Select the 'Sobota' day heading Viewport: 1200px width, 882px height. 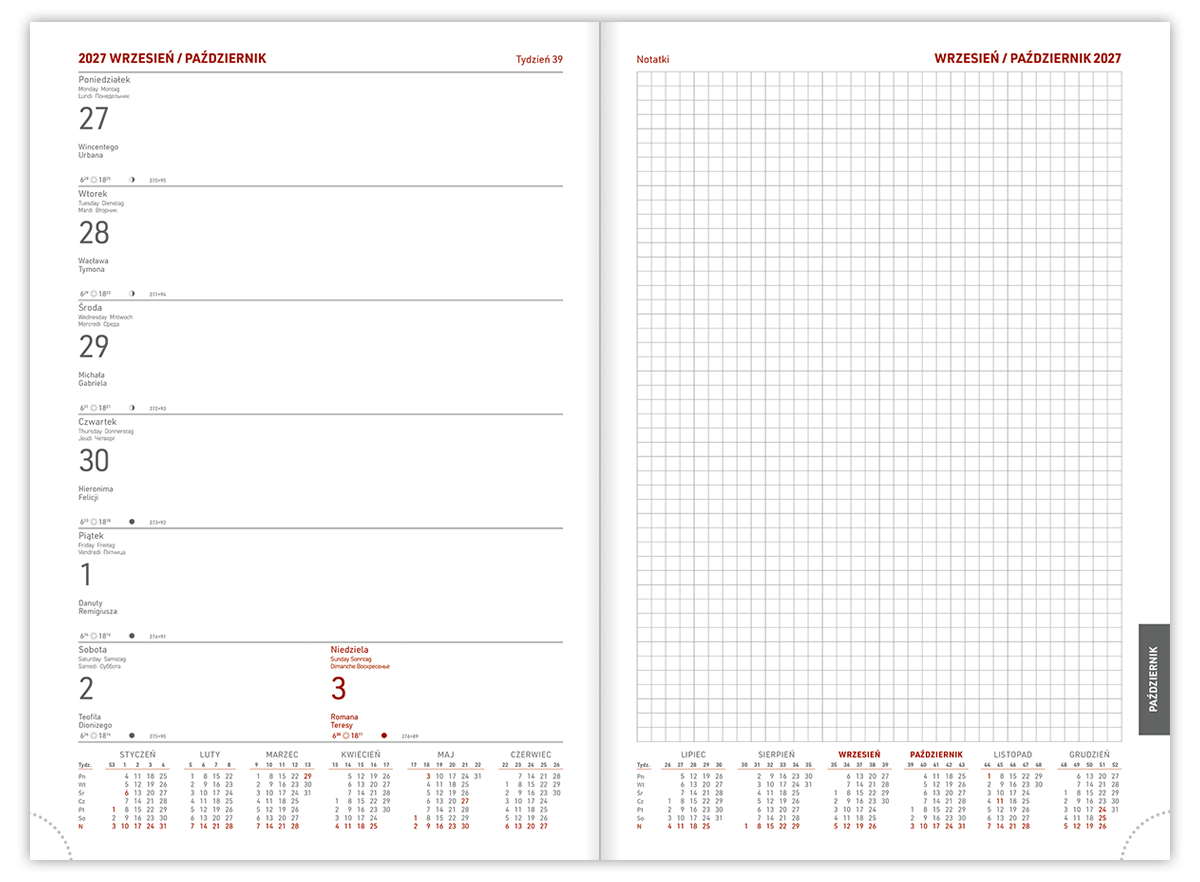click(93, 650)
